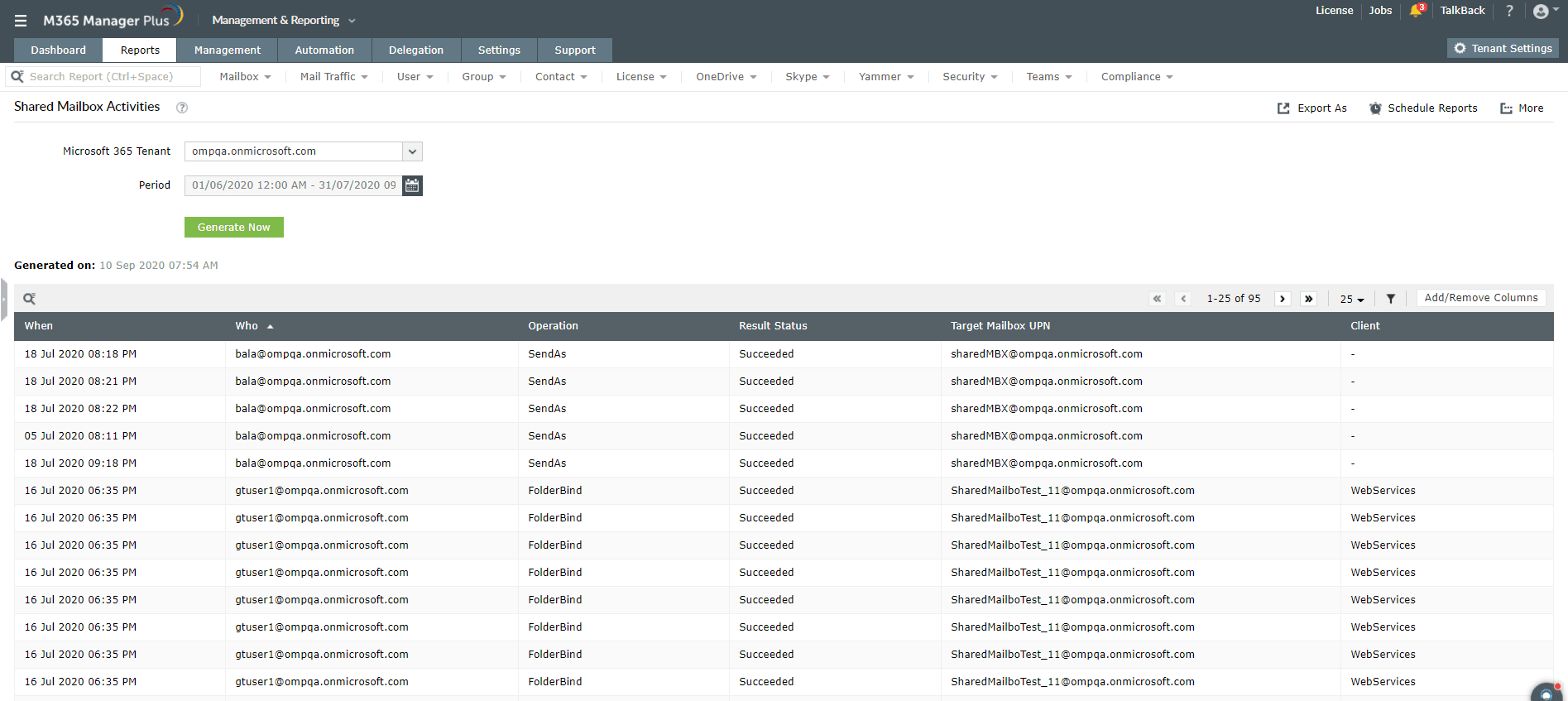Change the 25 rows-per-page dropdown

coord(1352,299)
